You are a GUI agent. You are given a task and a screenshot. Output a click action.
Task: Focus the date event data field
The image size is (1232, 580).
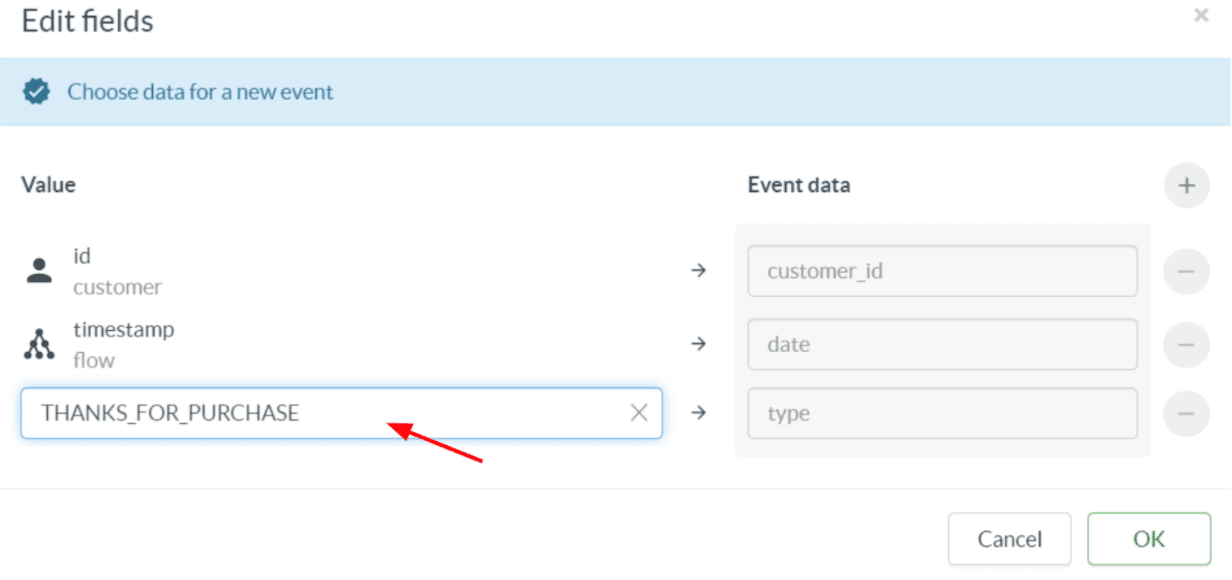pyautogui.click(x=941, y=344)
